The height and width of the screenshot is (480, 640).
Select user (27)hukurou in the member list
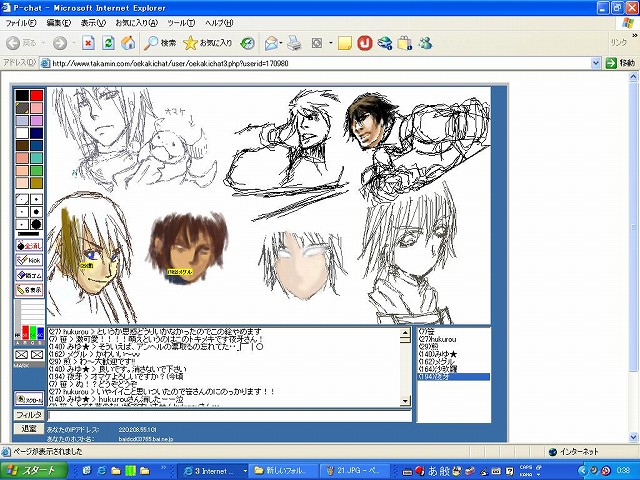453,339
